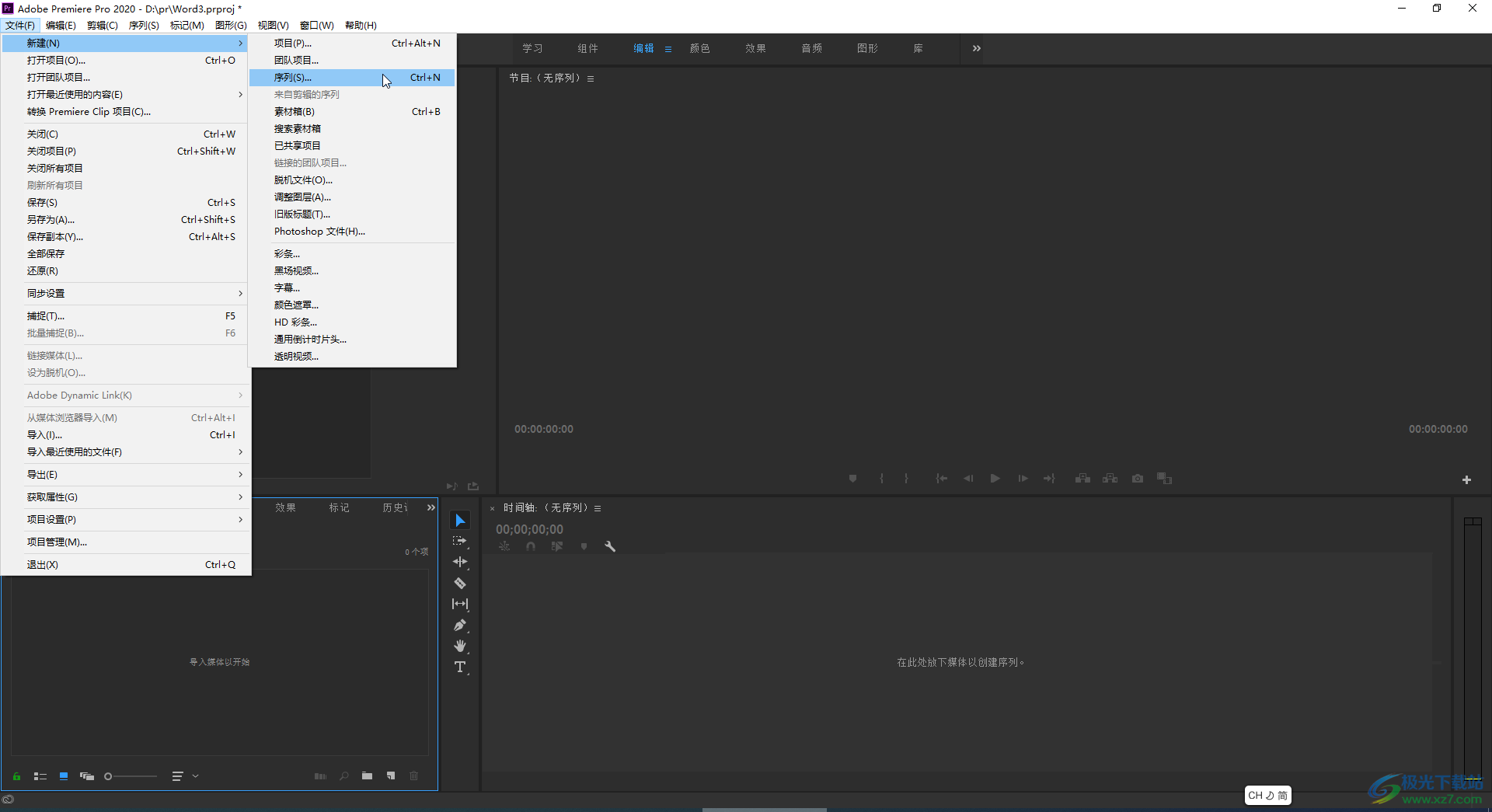Screen dimensions: 1492x812
Task: Open timeline panel menu
Action: click(598, 508)
